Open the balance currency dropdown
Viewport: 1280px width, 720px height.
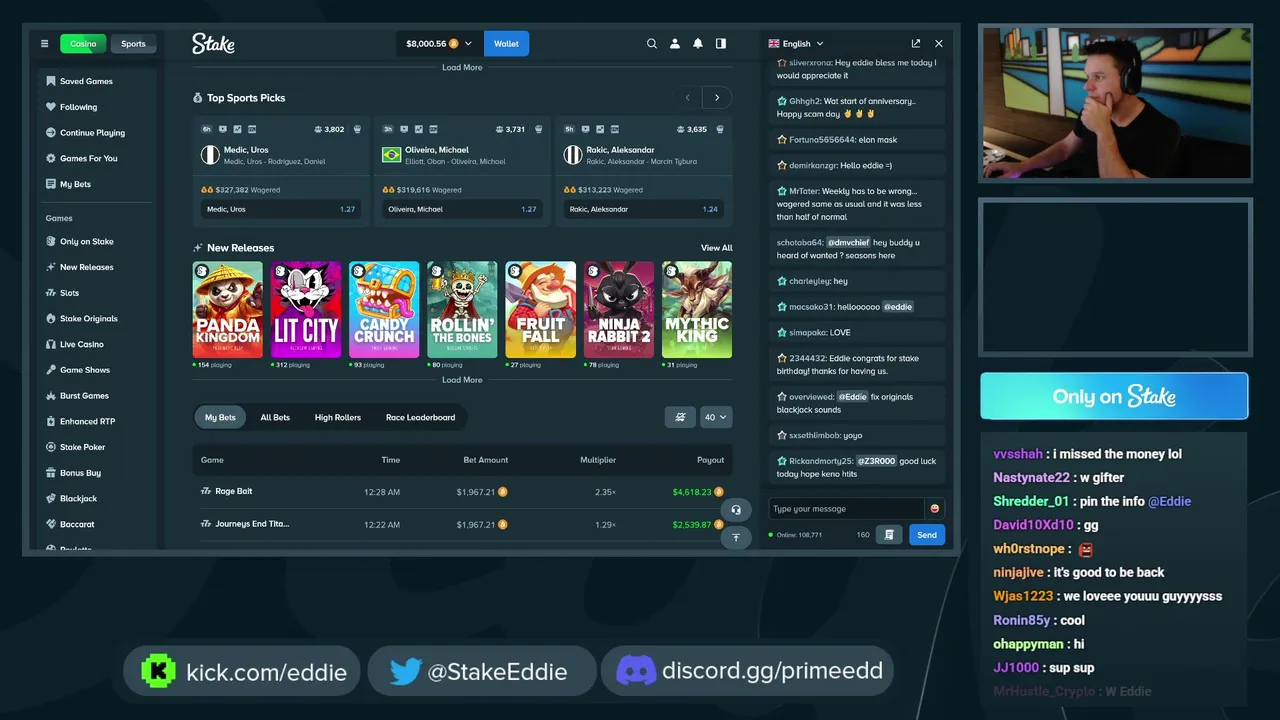[439, 44]
